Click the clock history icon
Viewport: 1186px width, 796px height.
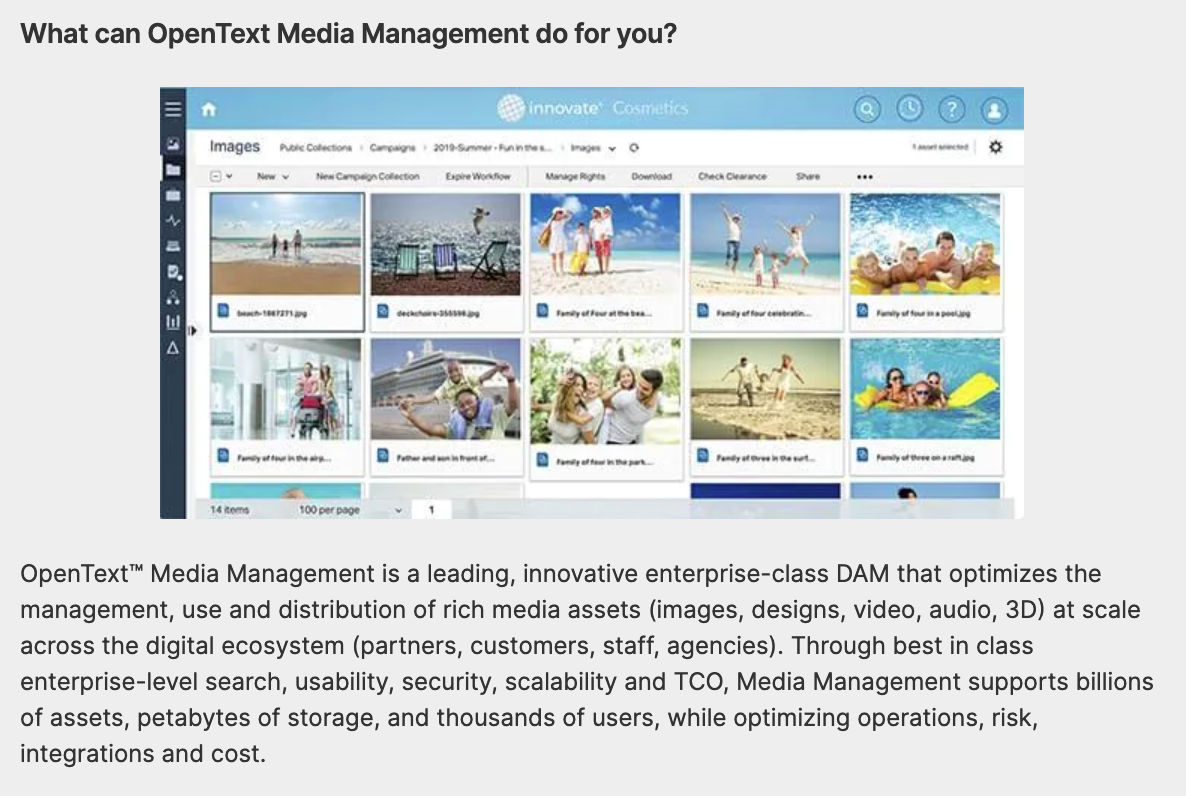pyautogui.click(x=910, y=109)
